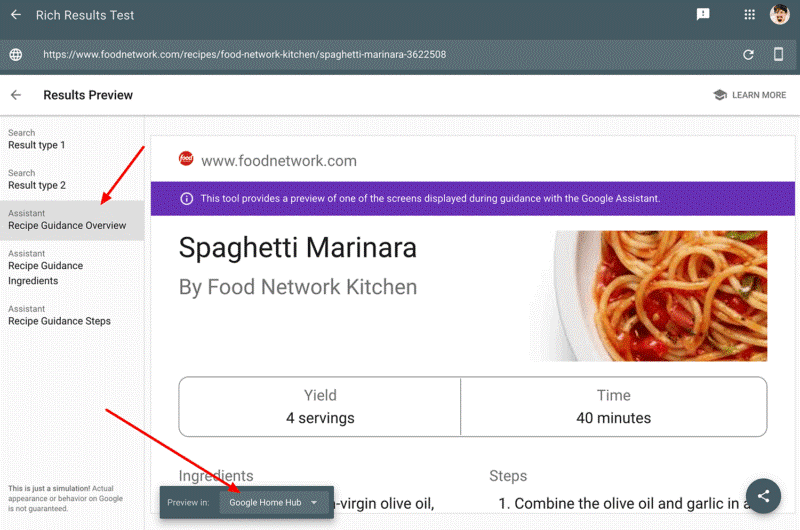Click the back arrow beside Rich Results Test
800x530 pixels.
coord(16,15)
